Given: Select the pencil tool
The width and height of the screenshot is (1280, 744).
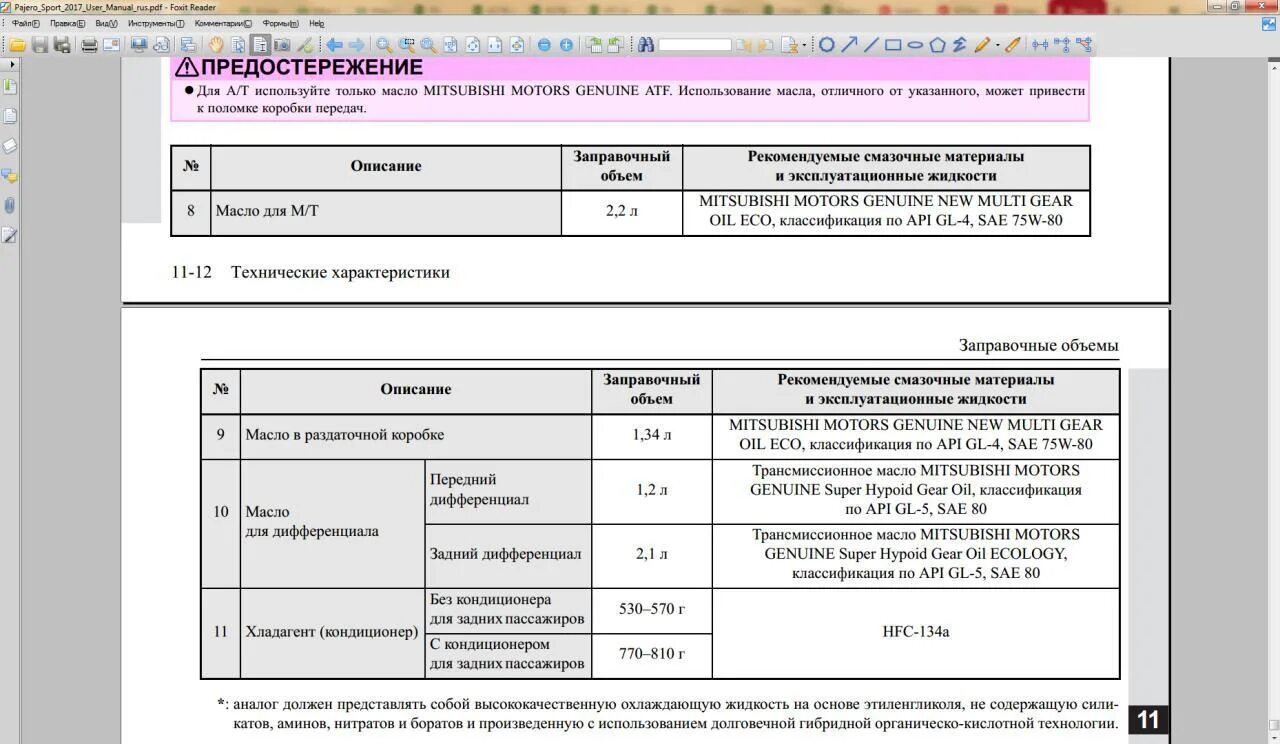Looking at the screenshot, I should (982, 45).
